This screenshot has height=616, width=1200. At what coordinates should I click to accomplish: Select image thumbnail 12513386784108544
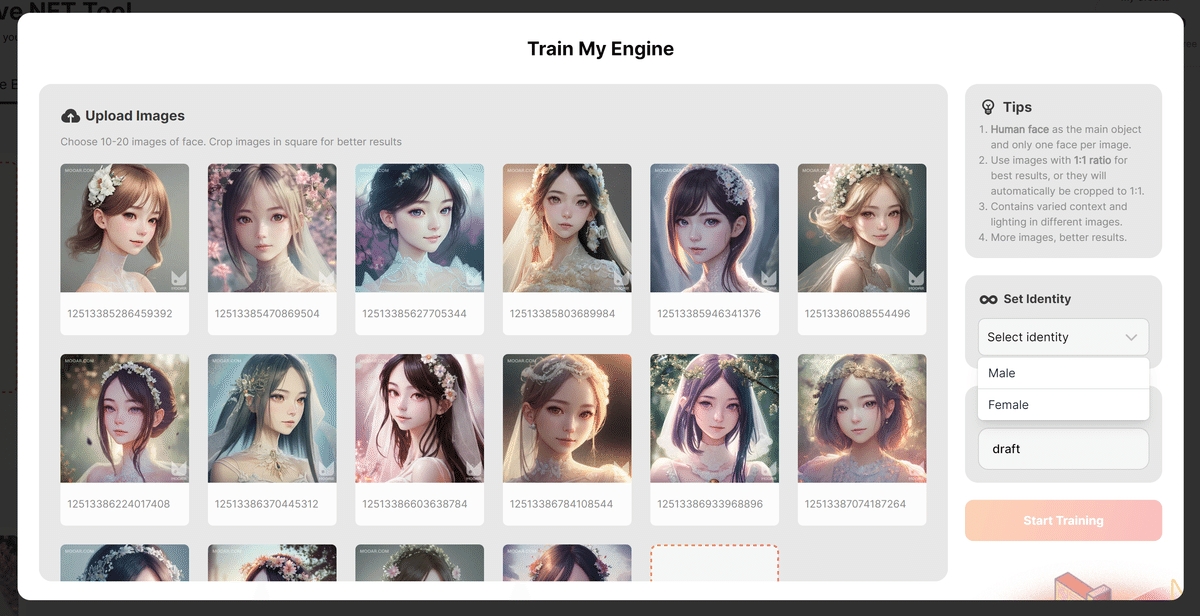click(567, 418)
